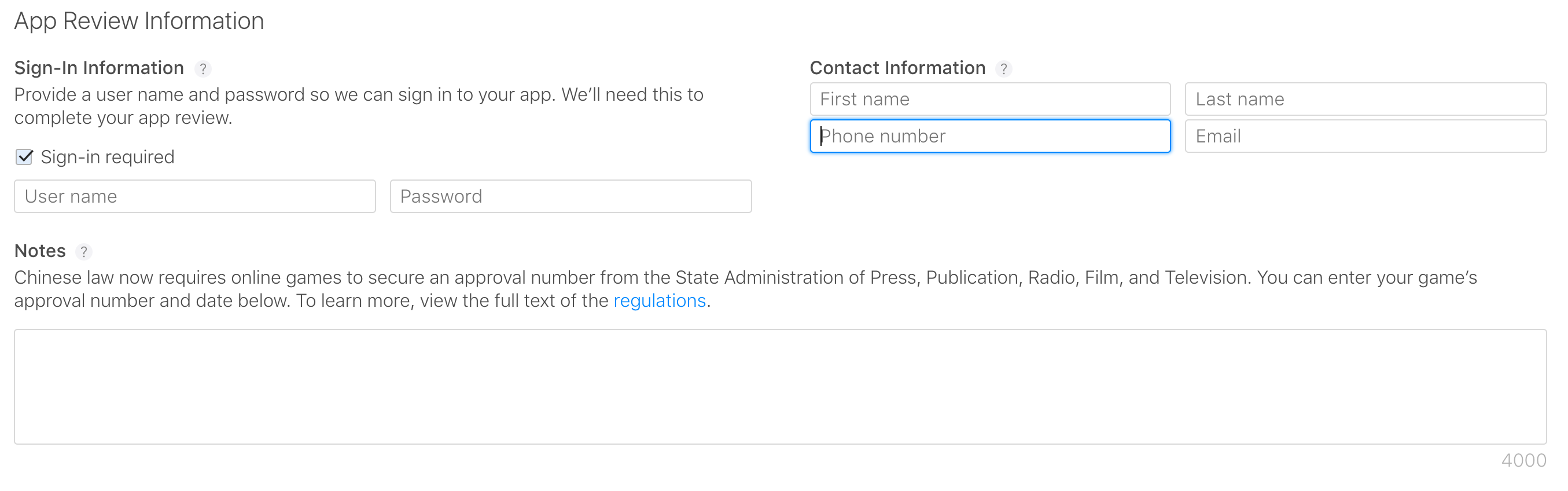Click the Sign-In Information help icon
The width and height of the screenshot is (1568, 491).
point(203,69)
